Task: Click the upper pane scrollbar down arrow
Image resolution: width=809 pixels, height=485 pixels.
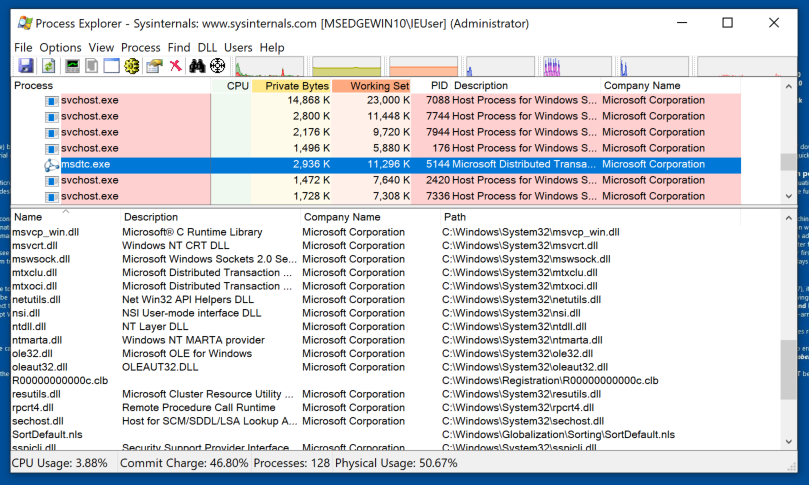Action: (788, 196)
